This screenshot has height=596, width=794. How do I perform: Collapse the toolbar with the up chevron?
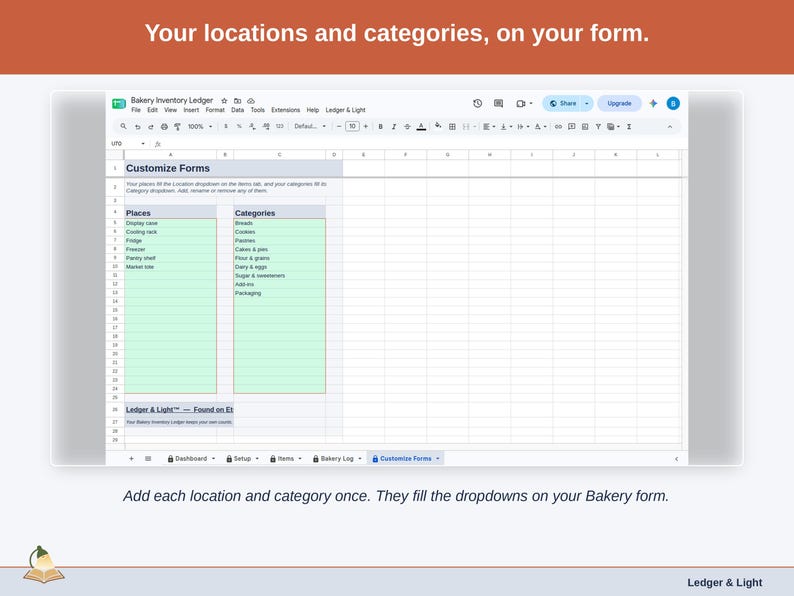pyautogui.click(x=670, y=127)
